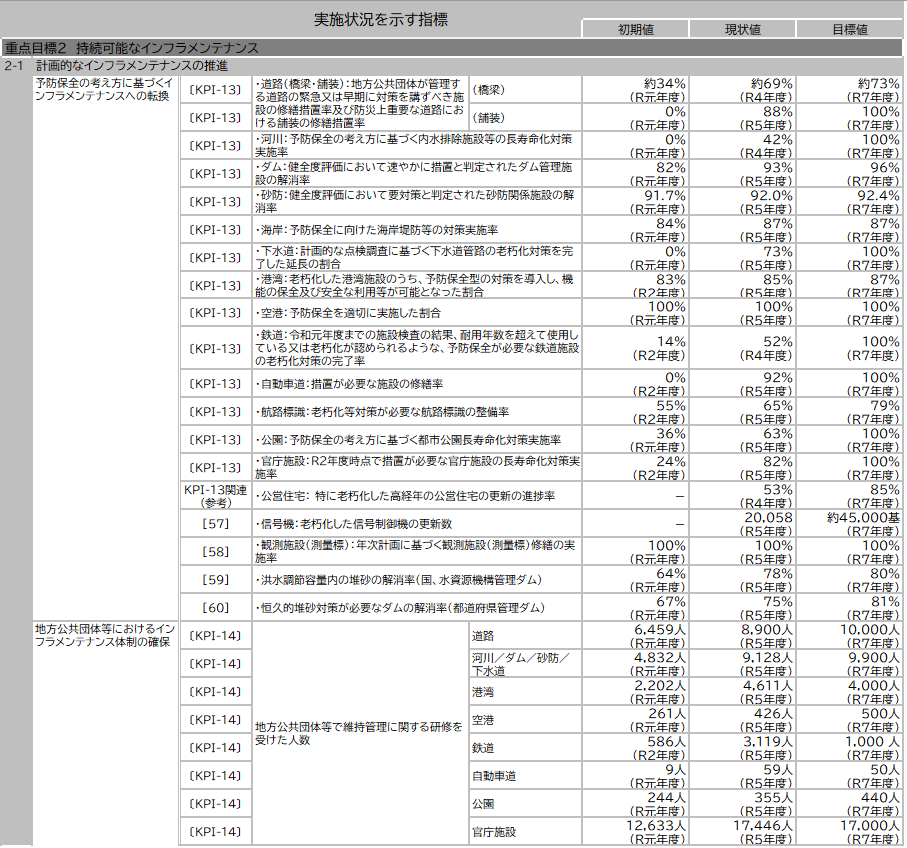Click the 約73% target value cell
Screen dimensions: 907x848
click(849, 90)
